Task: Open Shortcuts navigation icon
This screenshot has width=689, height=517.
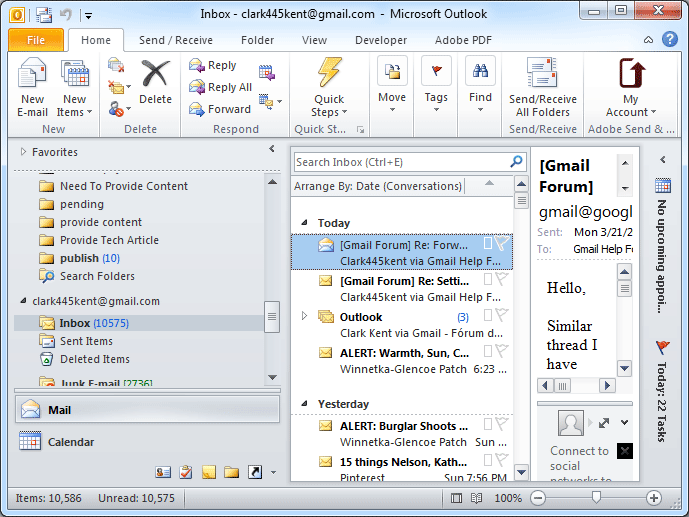Action: (x=255, y=472)
